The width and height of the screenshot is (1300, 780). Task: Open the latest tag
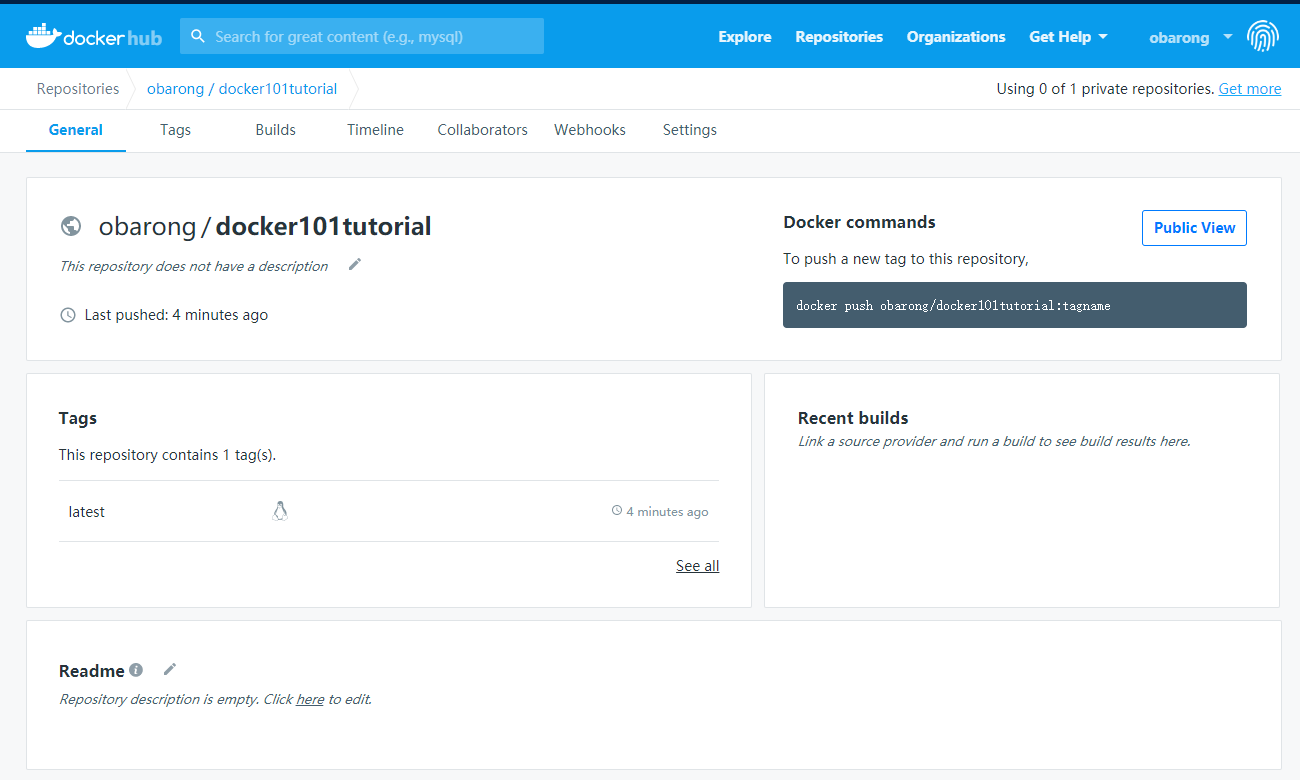(87, 512)
